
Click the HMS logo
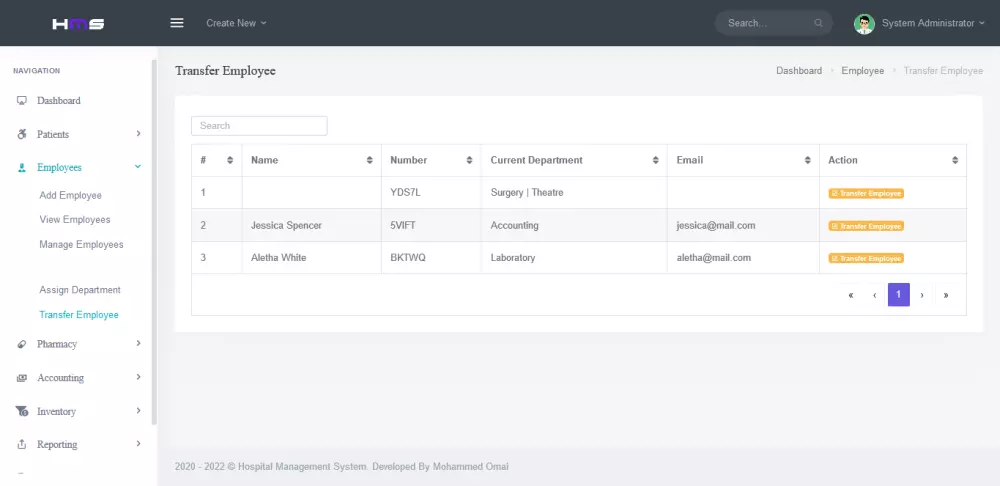[x=78, y=23]
